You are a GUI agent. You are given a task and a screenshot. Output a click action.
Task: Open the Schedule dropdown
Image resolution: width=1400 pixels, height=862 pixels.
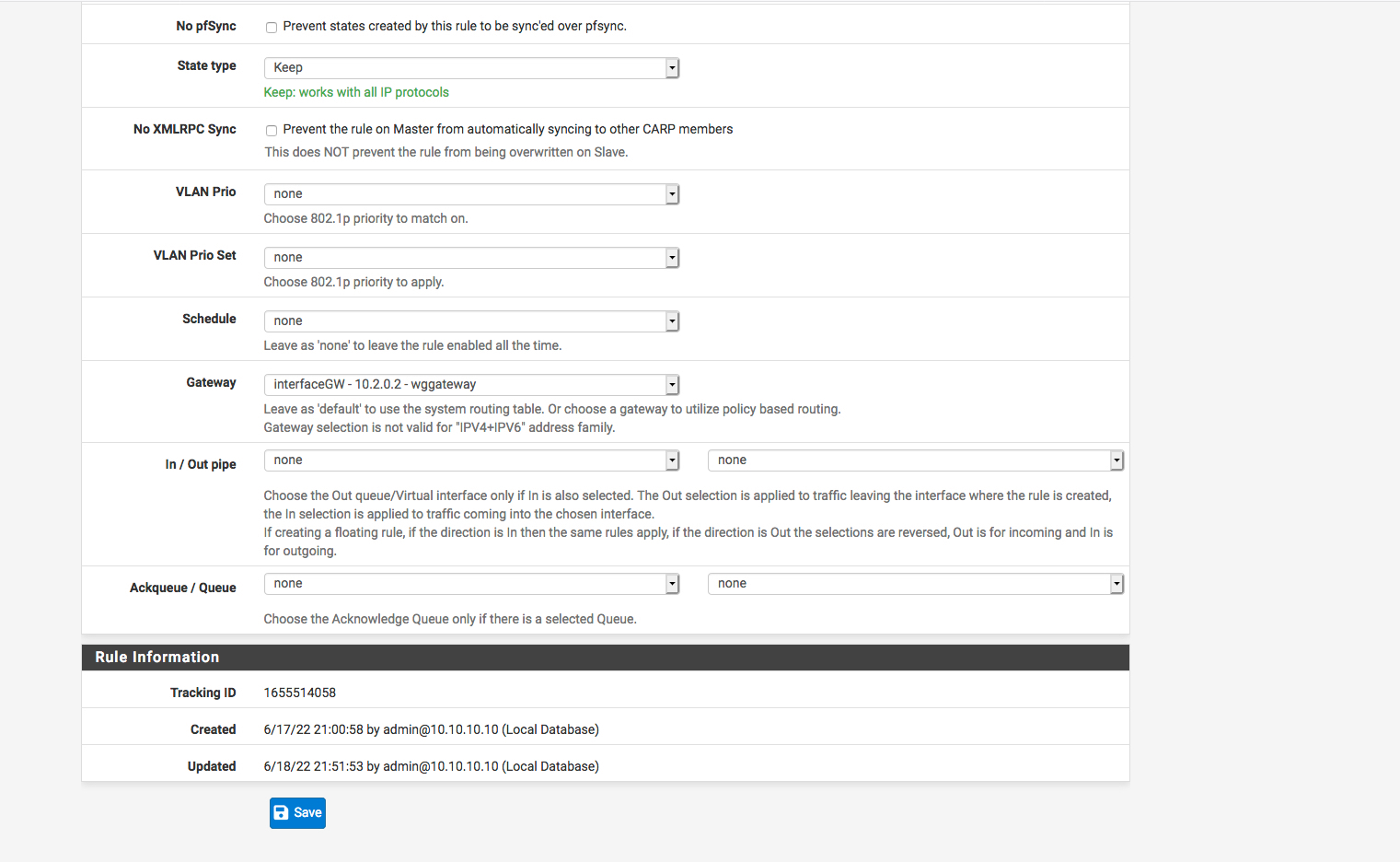tap(471, 321)
